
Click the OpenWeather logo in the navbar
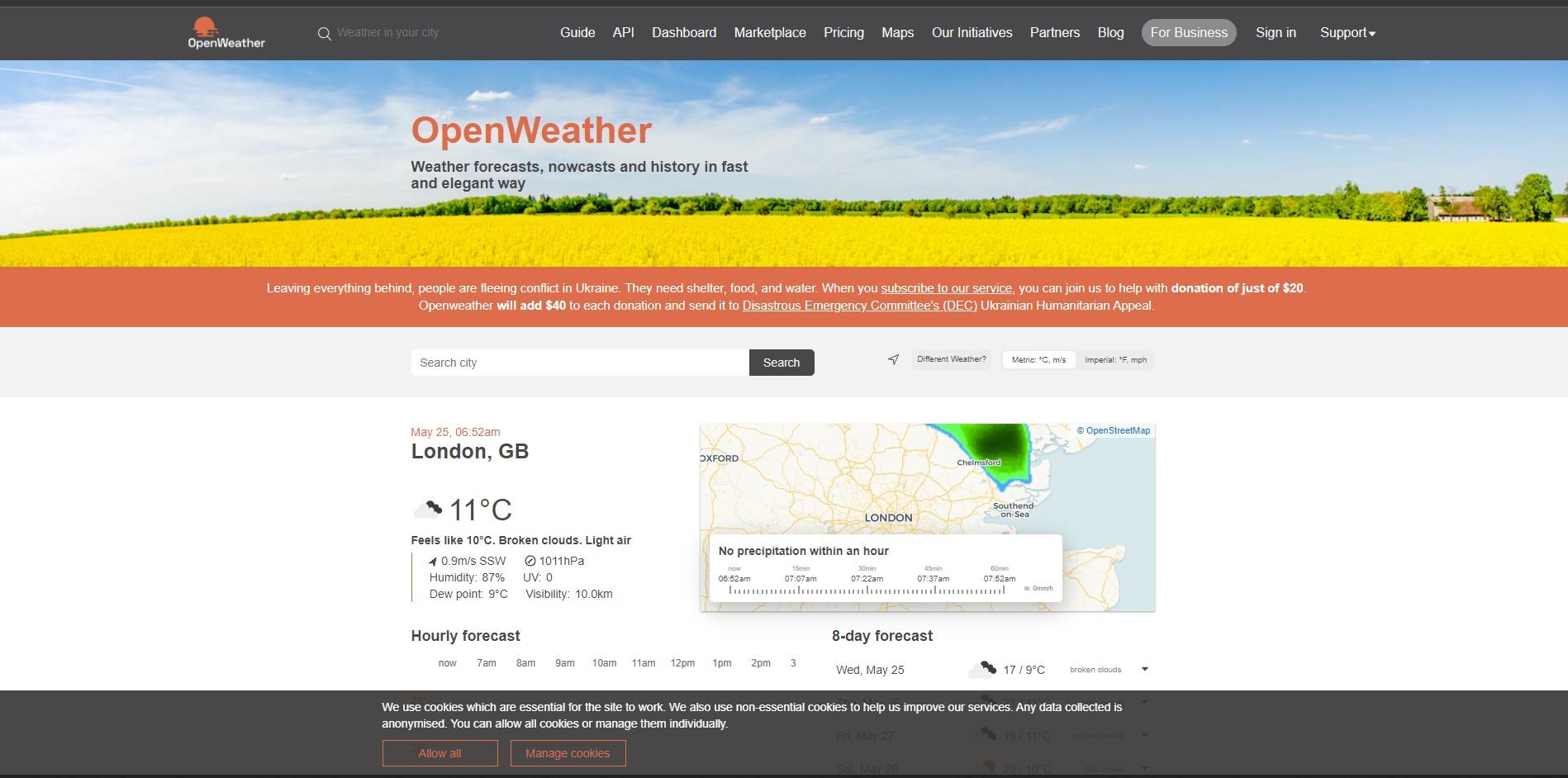tap(226, 33)
